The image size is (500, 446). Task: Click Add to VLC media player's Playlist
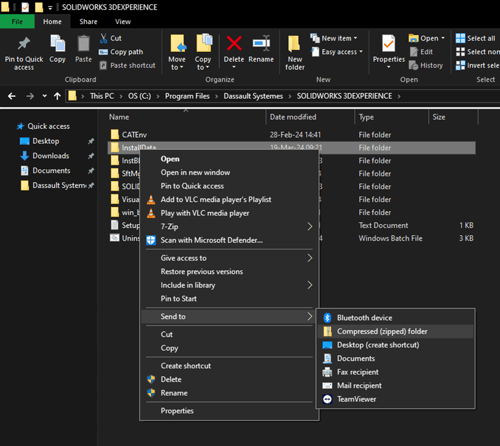click(229, 200)
